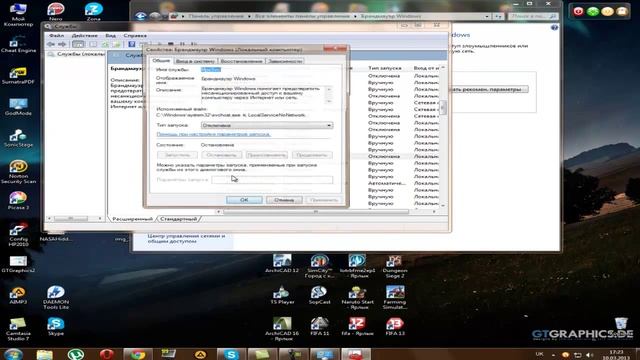Open GodMode desktop icon
The height and width of the screenshot is (360, 640).
pyautogui.click(x=18, y=107)
